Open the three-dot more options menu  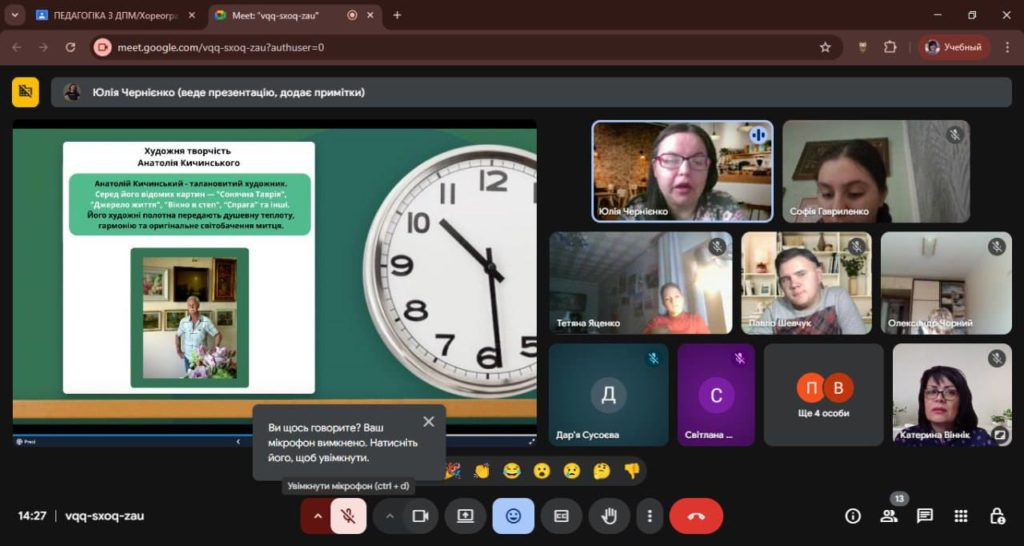point(650,516)
